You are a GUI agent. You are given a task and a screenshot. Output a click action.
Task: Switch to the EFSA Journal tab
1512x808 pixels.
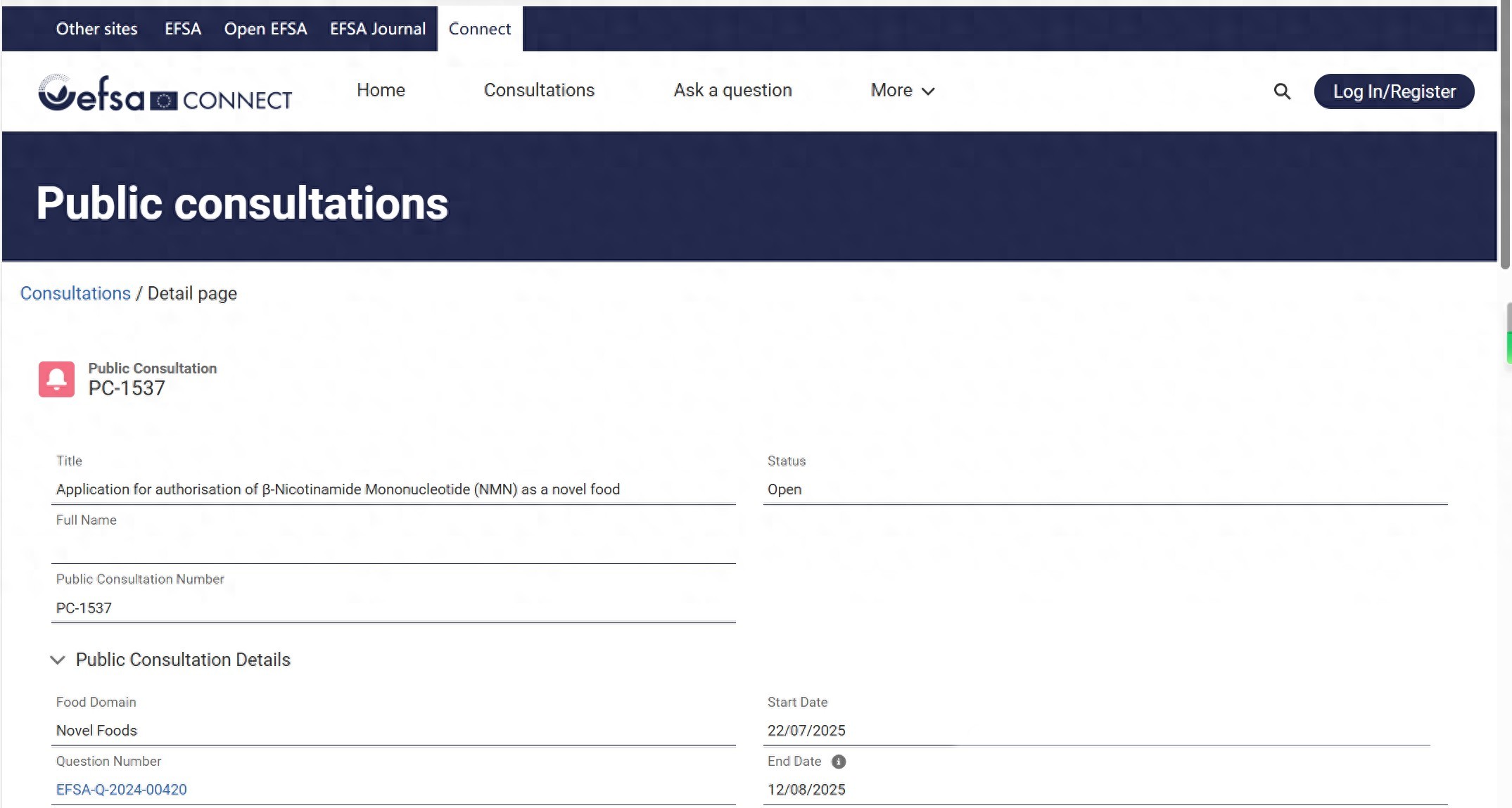point(378,29)
